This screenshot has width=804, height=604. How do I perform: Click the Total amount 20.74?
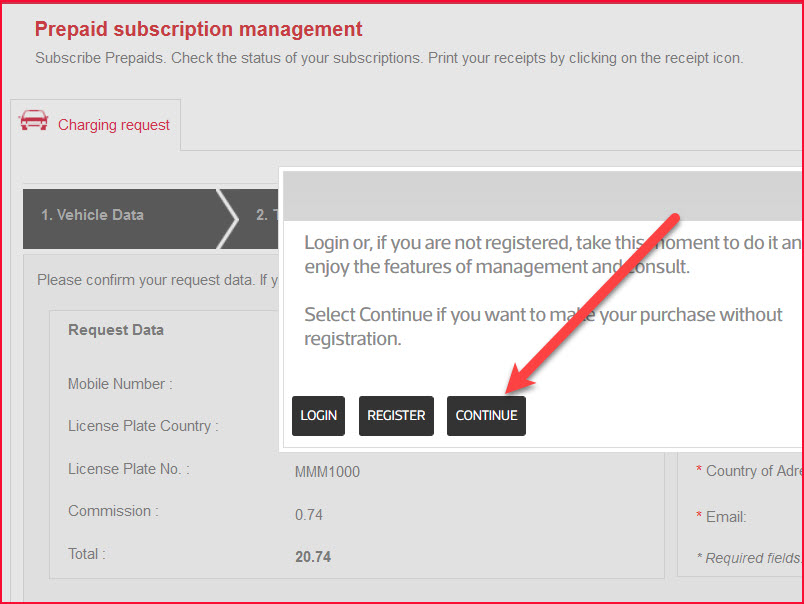tap(313, 557)
